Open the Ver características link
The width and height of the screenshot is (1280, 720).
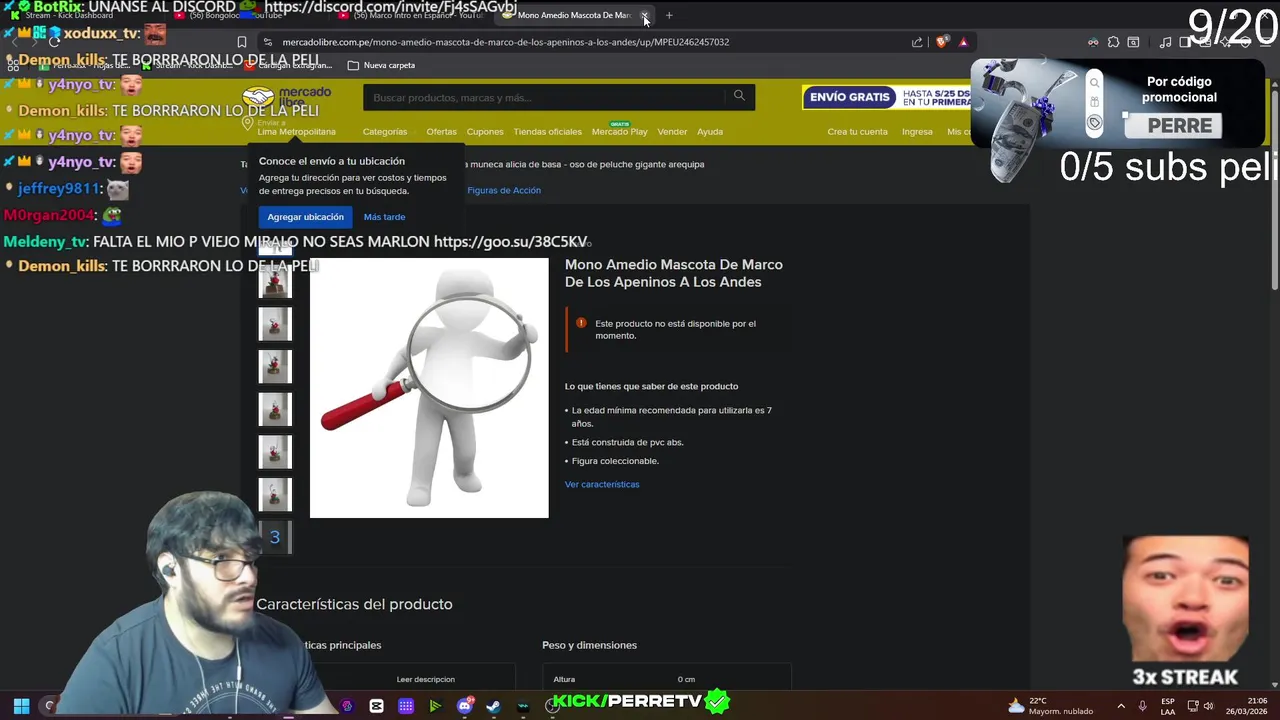tap(602, 484)
